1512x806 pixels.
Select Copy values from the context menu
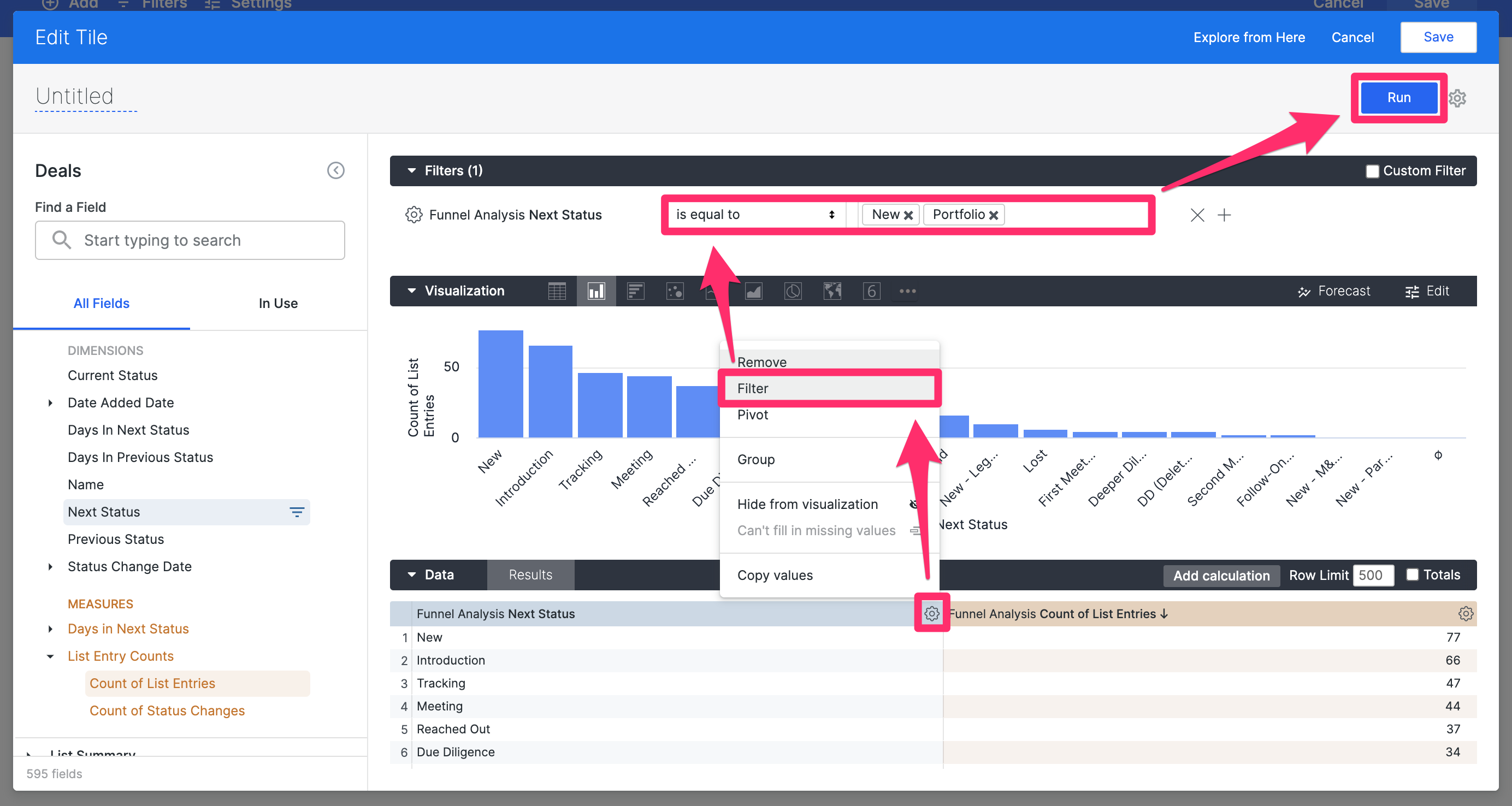coord(775,575)
